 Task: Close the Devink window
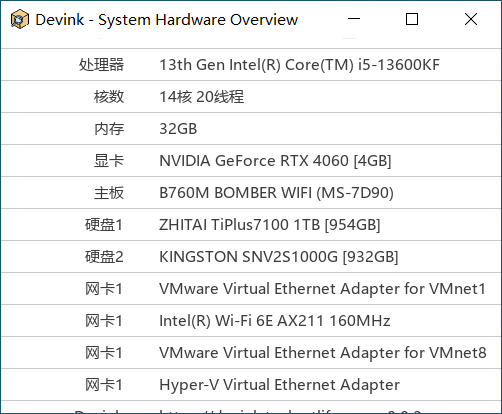(x=471, y=19)
